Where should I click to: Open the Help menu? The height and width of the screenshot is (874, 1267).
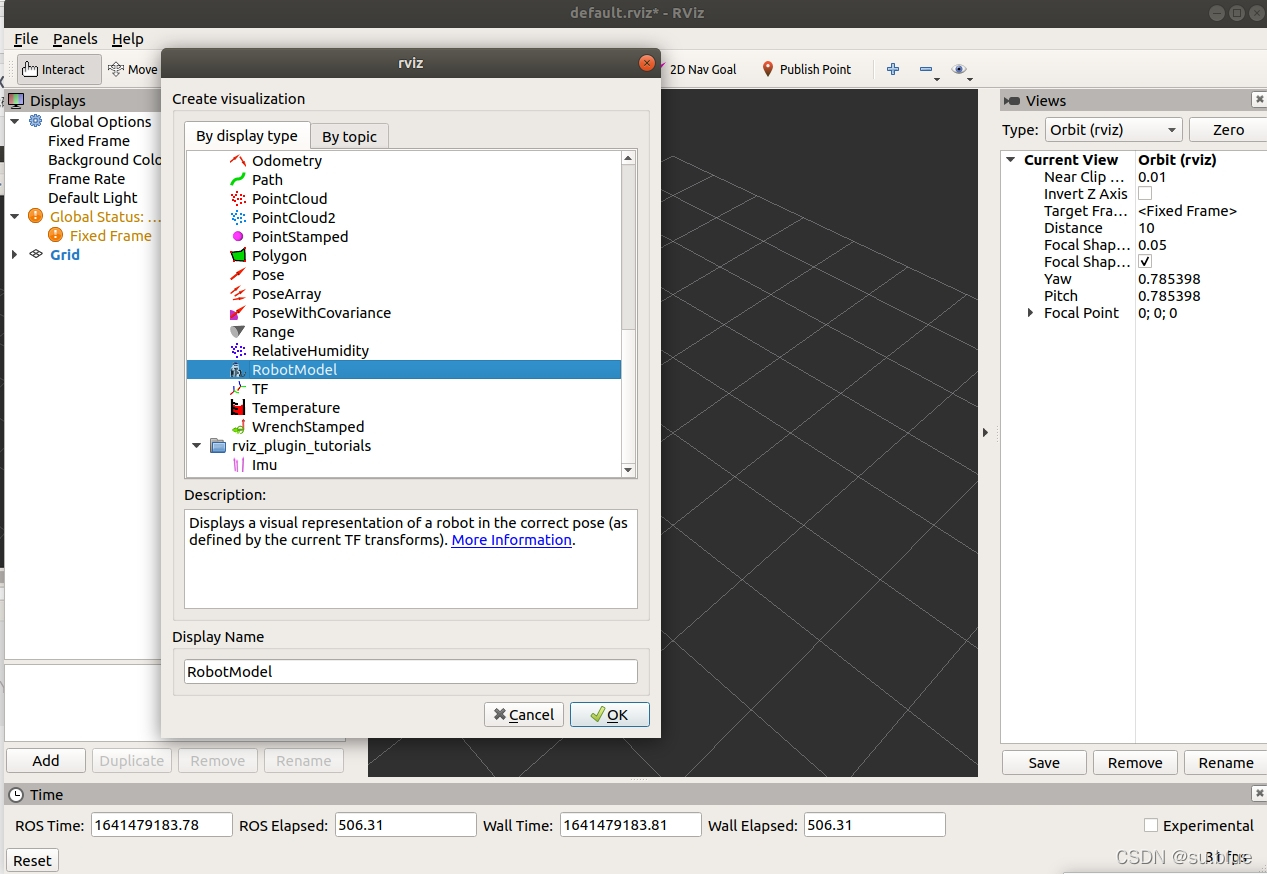[128, 38]
